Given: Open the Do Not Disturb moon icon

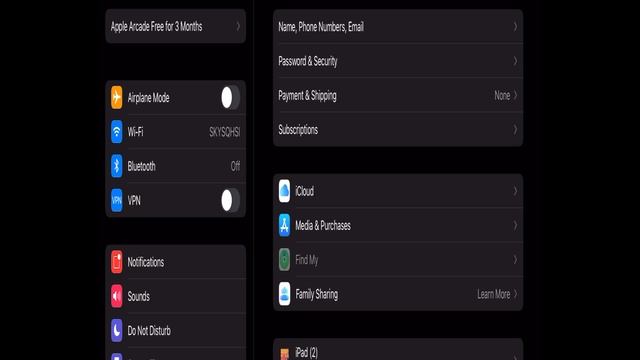Looking at the screenshot, I should [116, 330].
